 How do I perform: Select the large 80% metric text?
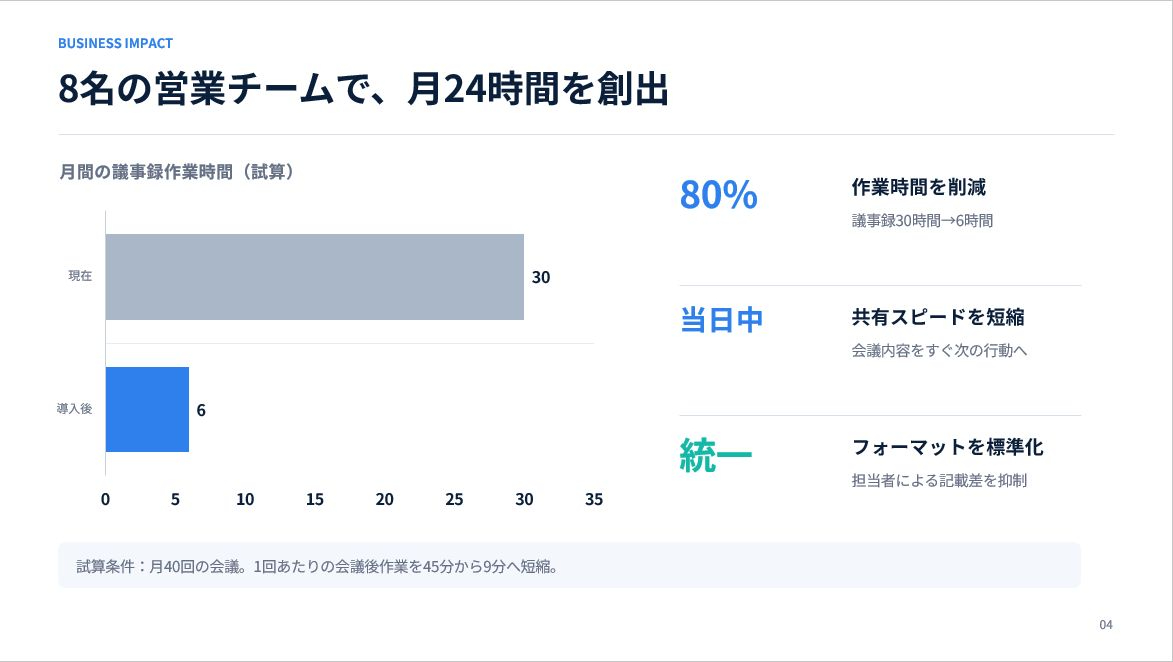[x=718, y=194]
